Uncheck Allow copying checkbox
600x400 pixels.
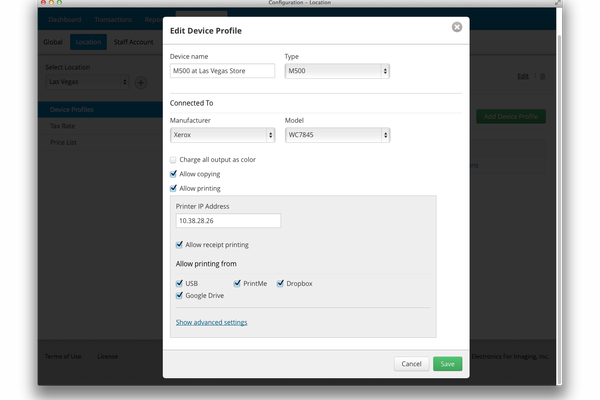pyautogui.click(x=173, y=174)
